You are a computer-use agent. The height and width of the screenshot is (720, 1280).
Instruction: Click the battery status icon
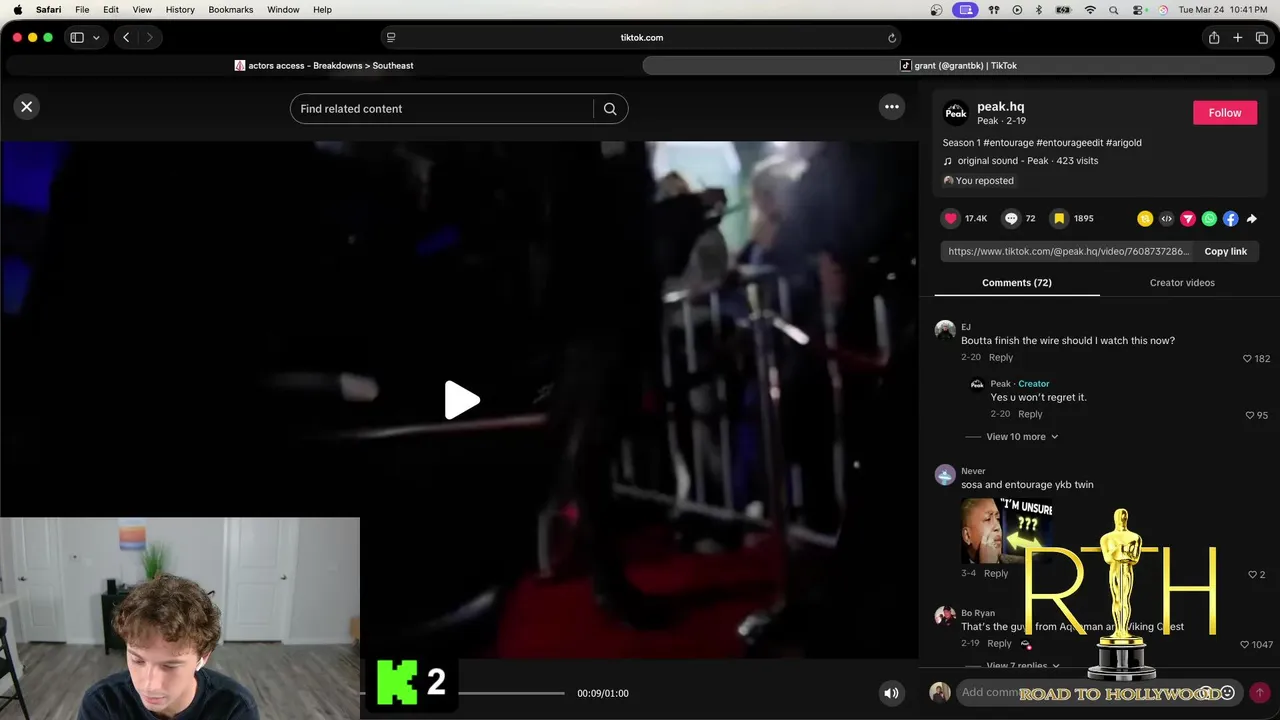point(1063,10)
